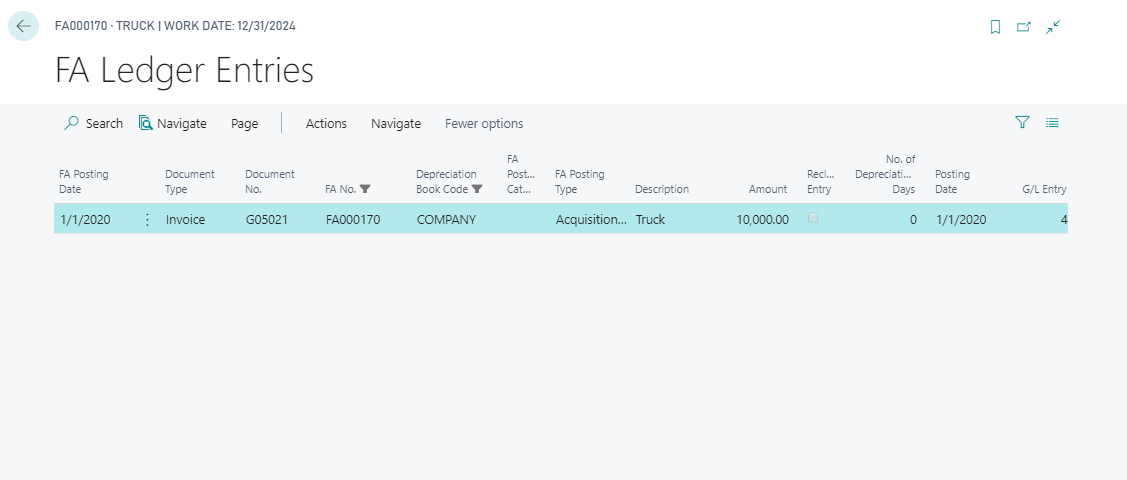Screen dimensions: 1127x480
Task: Select document number G05021 cell
Action: (267, 220)
